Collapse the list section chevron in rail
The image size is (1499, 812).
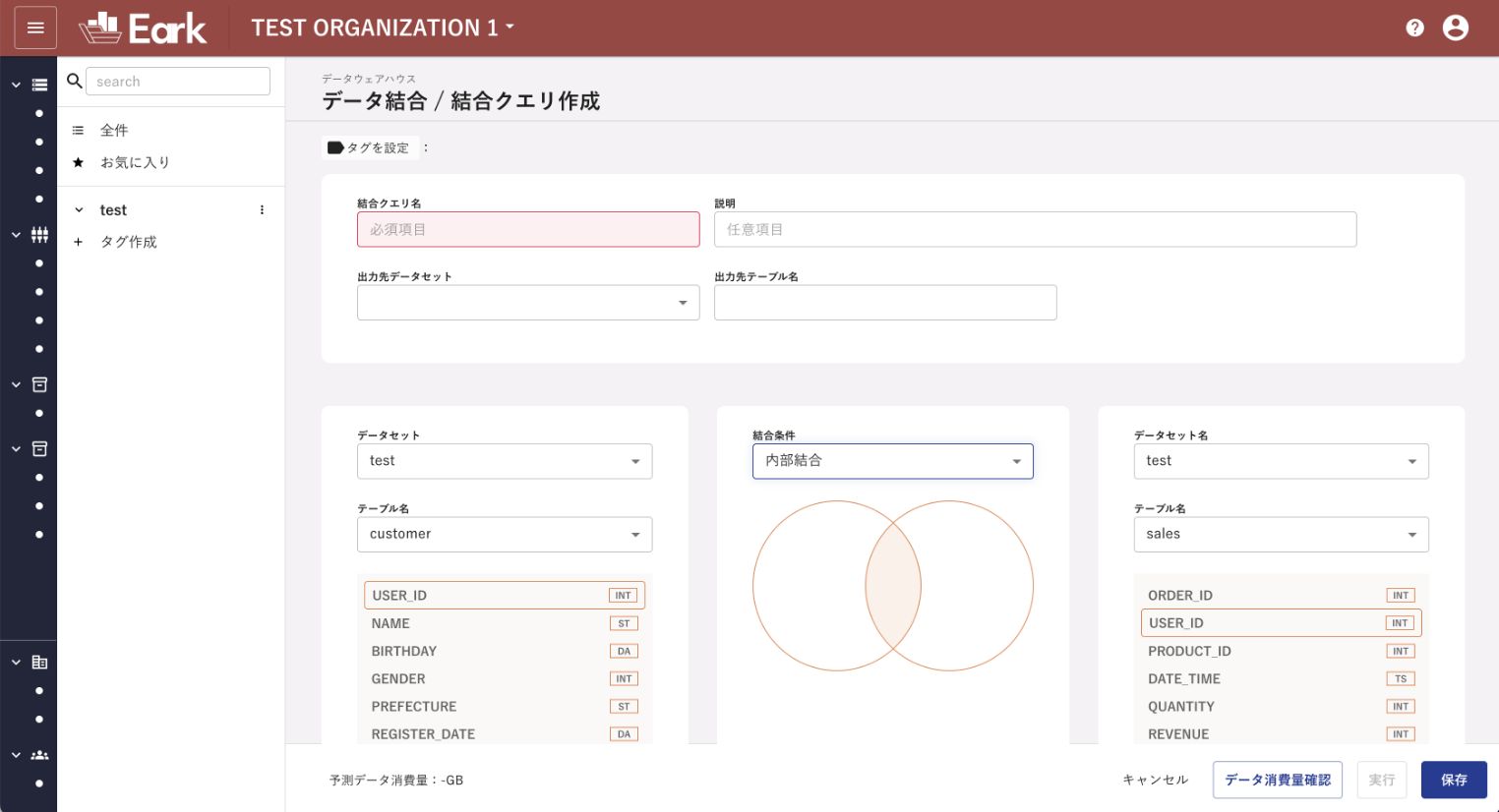tap(16, 85)
